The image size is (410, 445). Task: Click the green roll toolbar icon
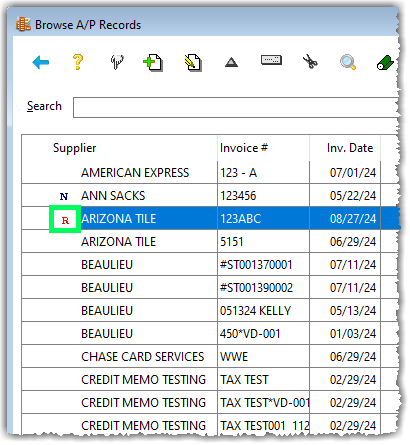click(x=385, y=63)
